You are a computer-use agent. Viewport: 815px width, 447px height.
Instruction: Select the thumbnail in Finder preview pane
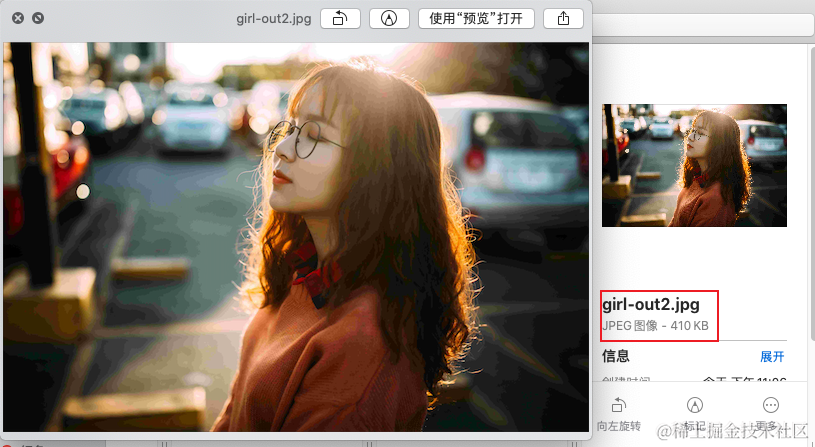click(x=694, y=165)
